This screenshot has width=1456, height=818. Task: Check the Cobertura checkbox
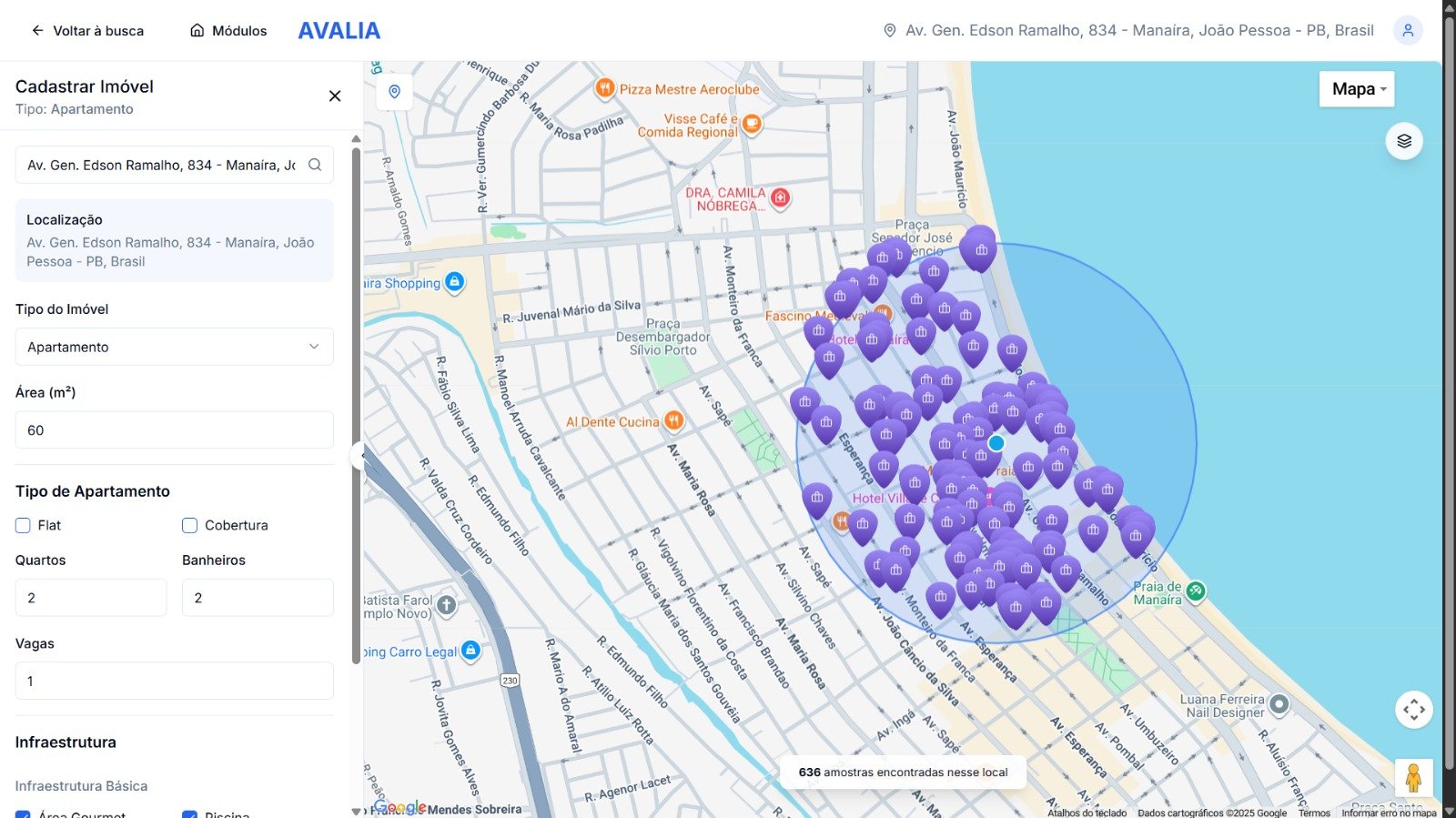[190, 525]
